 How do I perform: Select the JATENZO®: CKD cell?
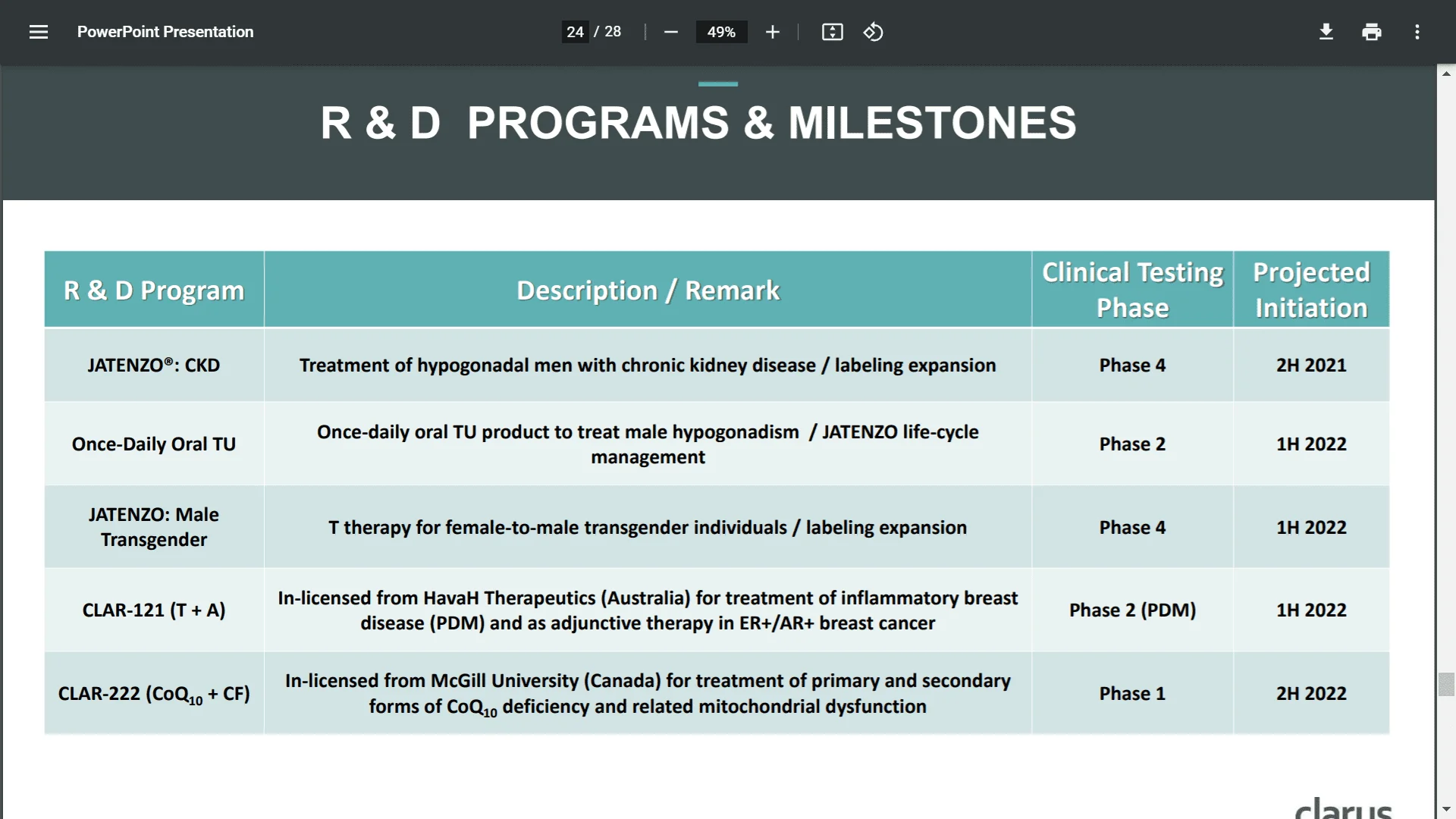154,365
